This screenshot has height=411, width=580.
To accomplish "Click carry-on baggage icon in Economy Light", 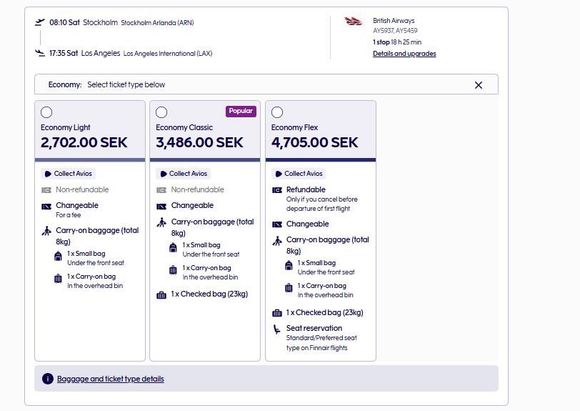I will 46,231.
